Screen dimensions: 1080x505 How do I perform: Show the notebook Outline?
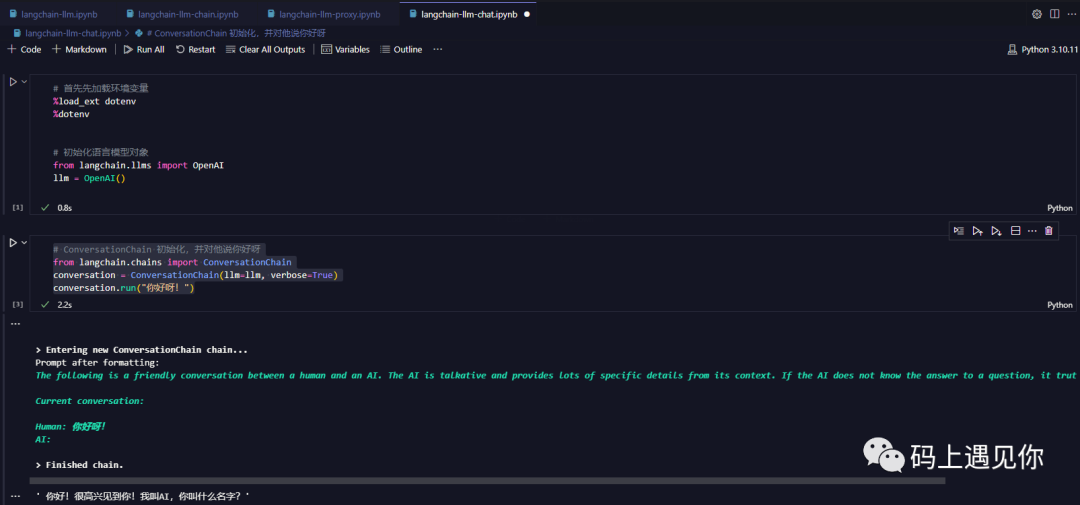(401, 50)
